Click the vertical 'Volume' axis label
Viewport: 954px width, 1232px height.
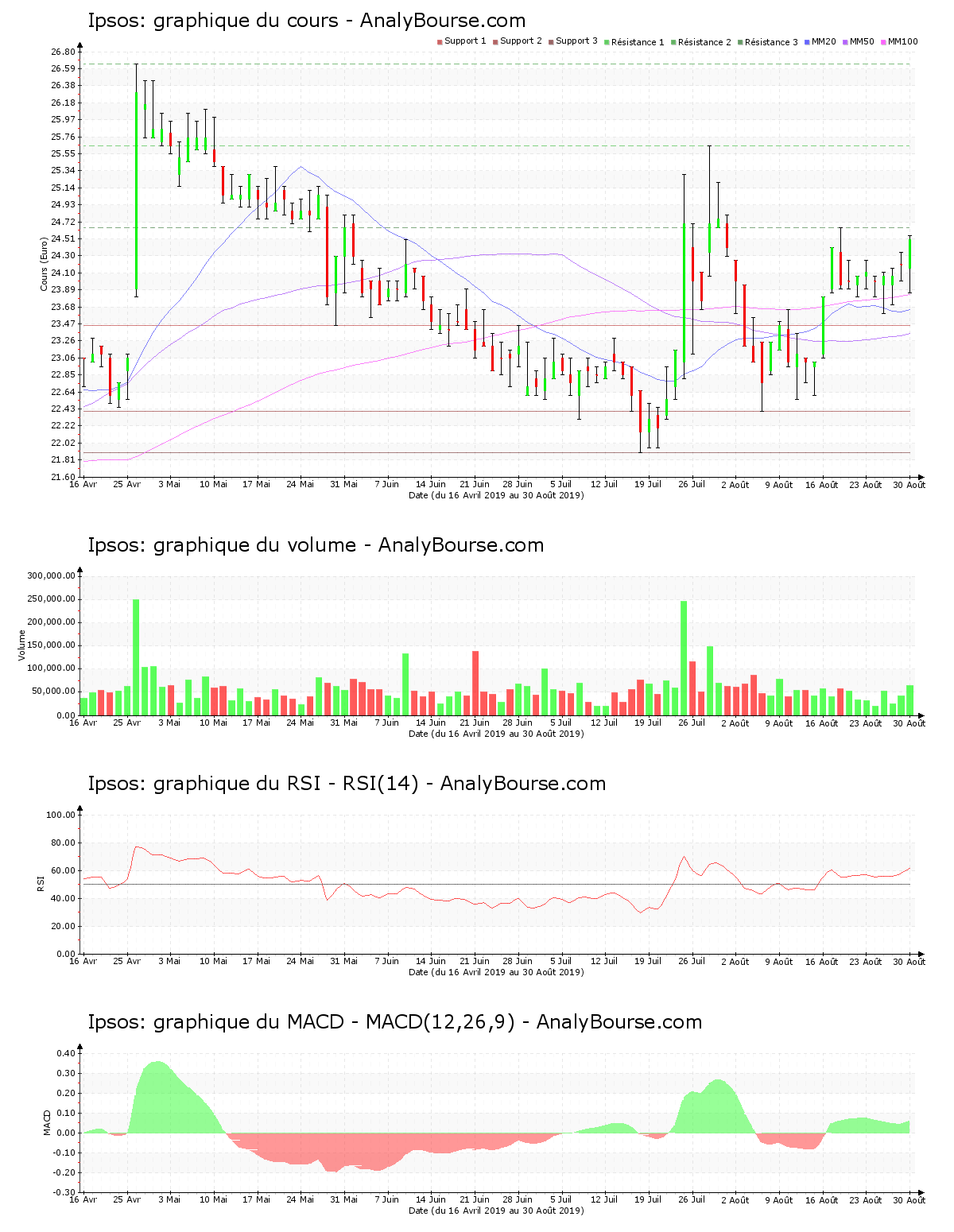[x=22, y=645]
